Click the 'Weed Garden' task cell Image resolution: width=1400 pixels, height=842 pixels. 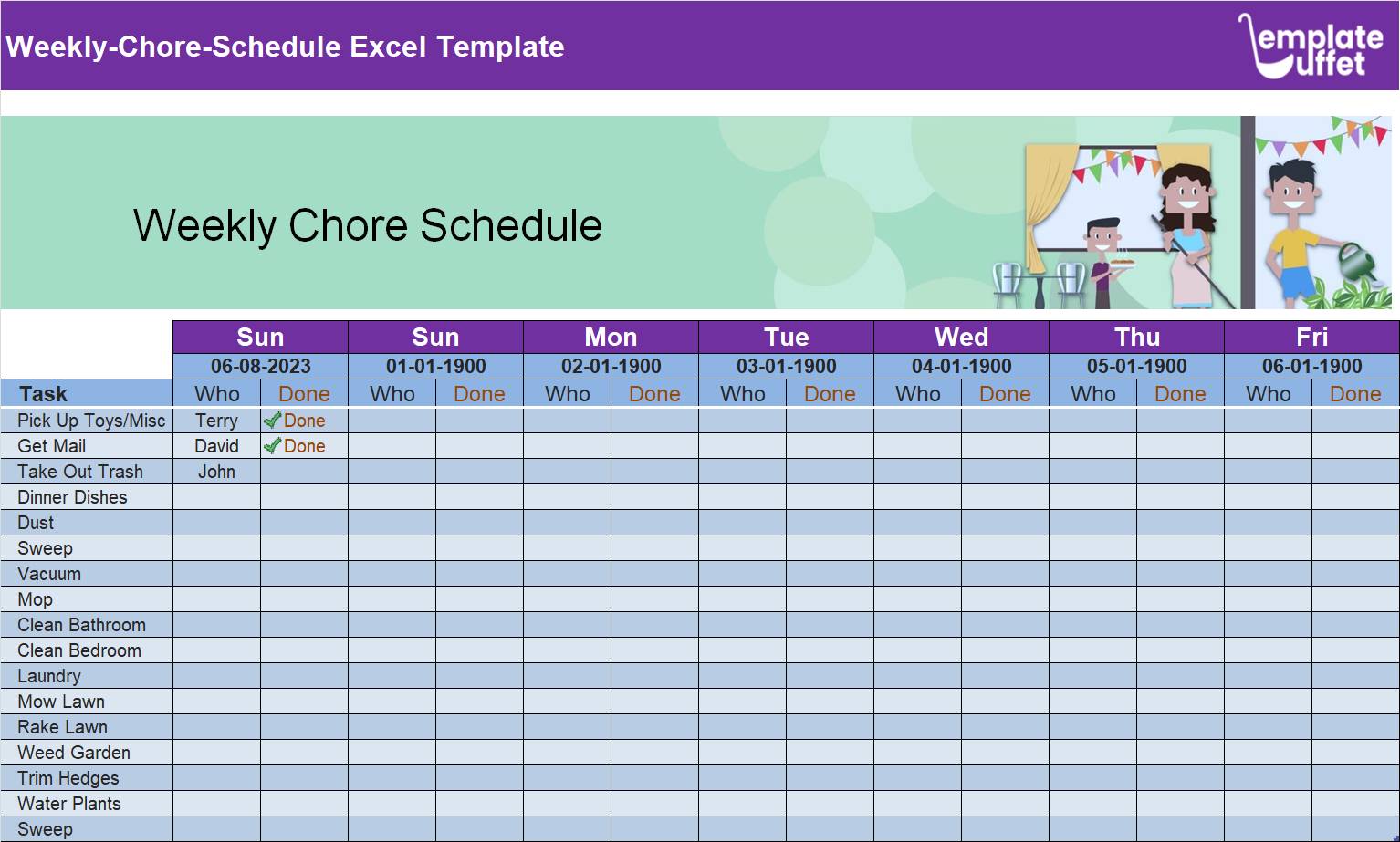(87, 753)
